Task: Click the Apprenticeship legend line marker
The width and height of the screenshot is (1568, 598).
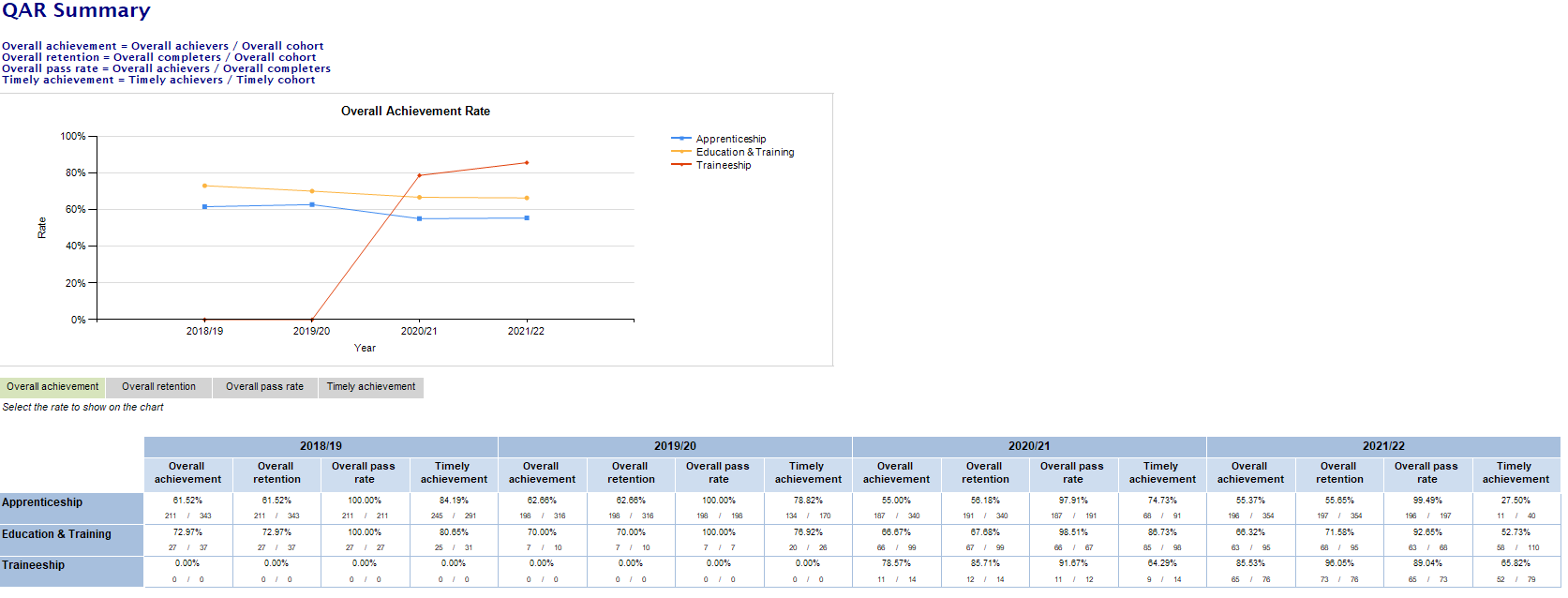Action: coord(681,139)
